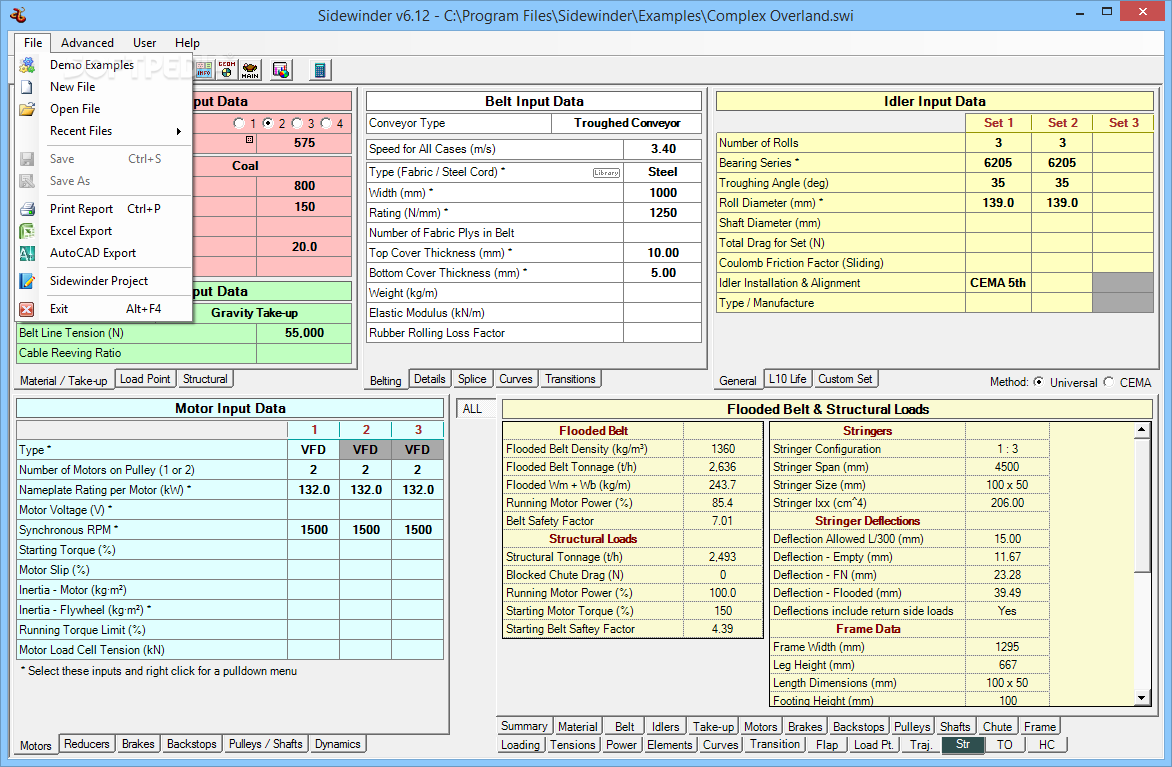
Task: Switch to the L10 Life tab
Action: [x=788, y=379]
